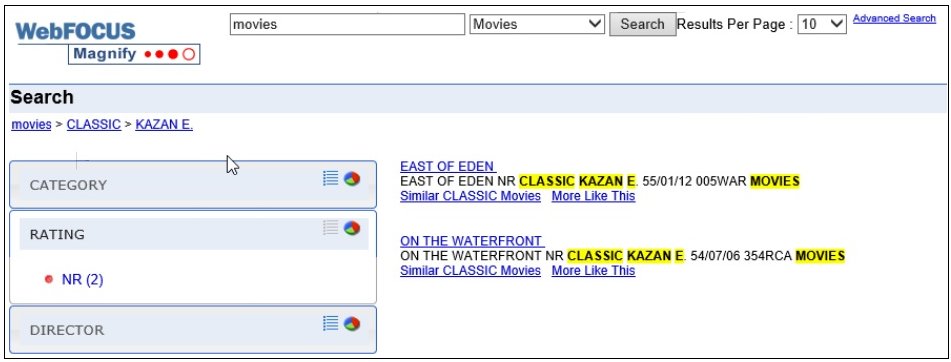This screenshot has height=362, width=951.
Task: Open pie chart for RATING panel
Action: (352, 228)
